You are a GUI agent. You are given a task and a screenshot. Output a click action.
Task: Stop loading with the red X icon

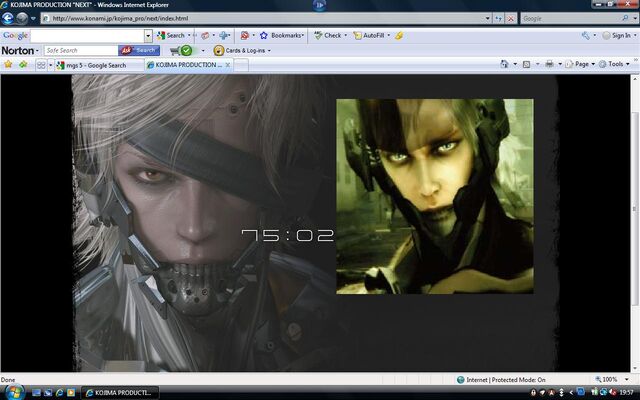[x=511, y=18]
